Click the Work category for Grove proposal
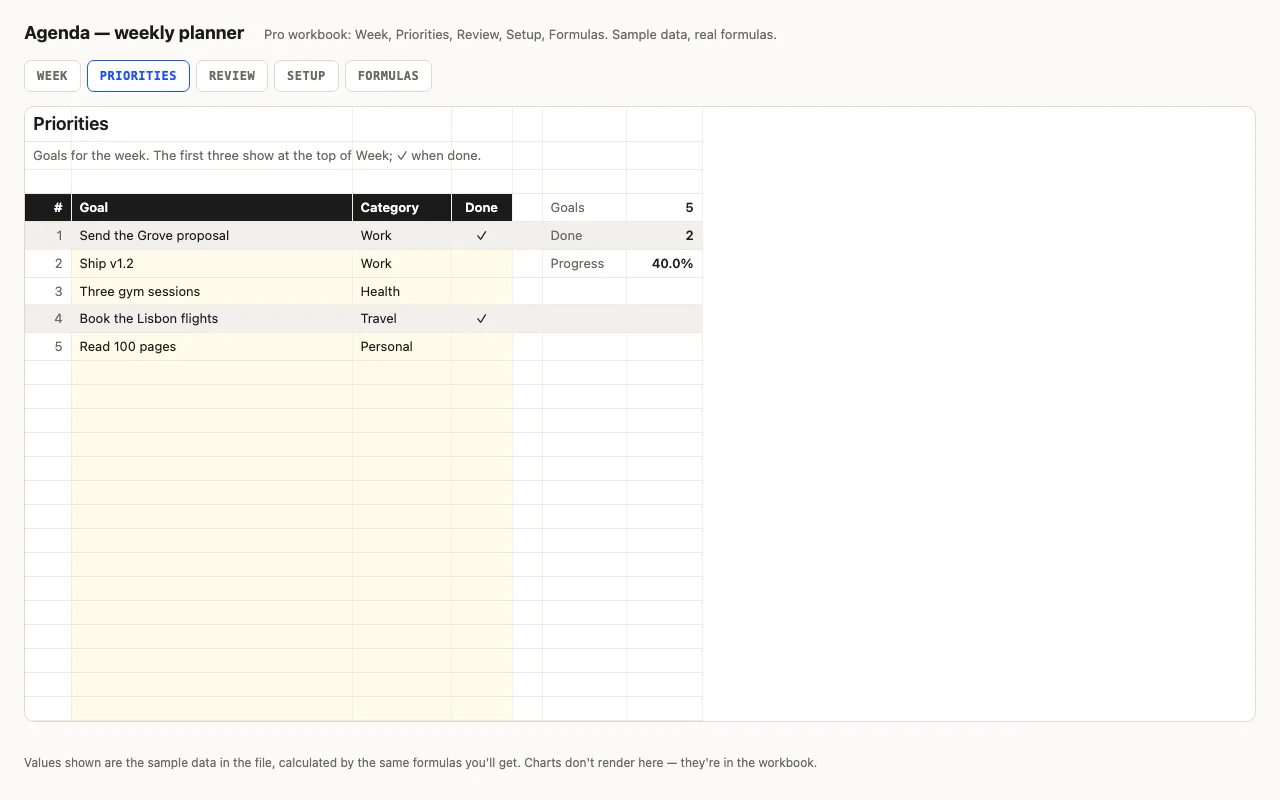This screenshot has width=1280, height=800. coord(402,236)
